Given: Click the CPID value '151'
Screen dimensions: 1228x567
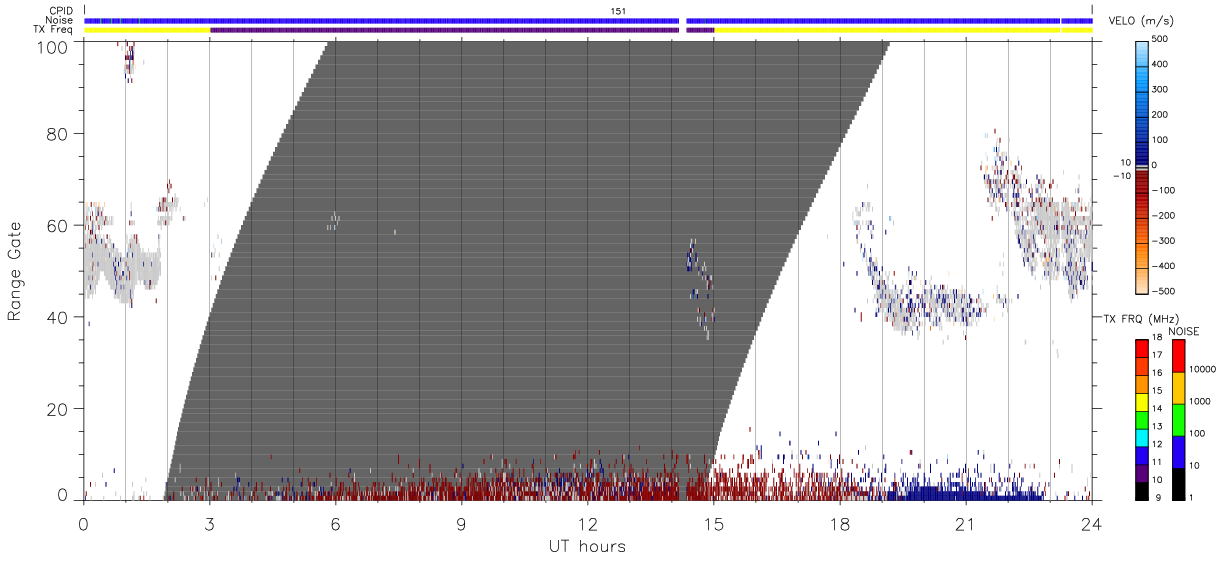Looking at the screenshot, I should tap(619, 11).
